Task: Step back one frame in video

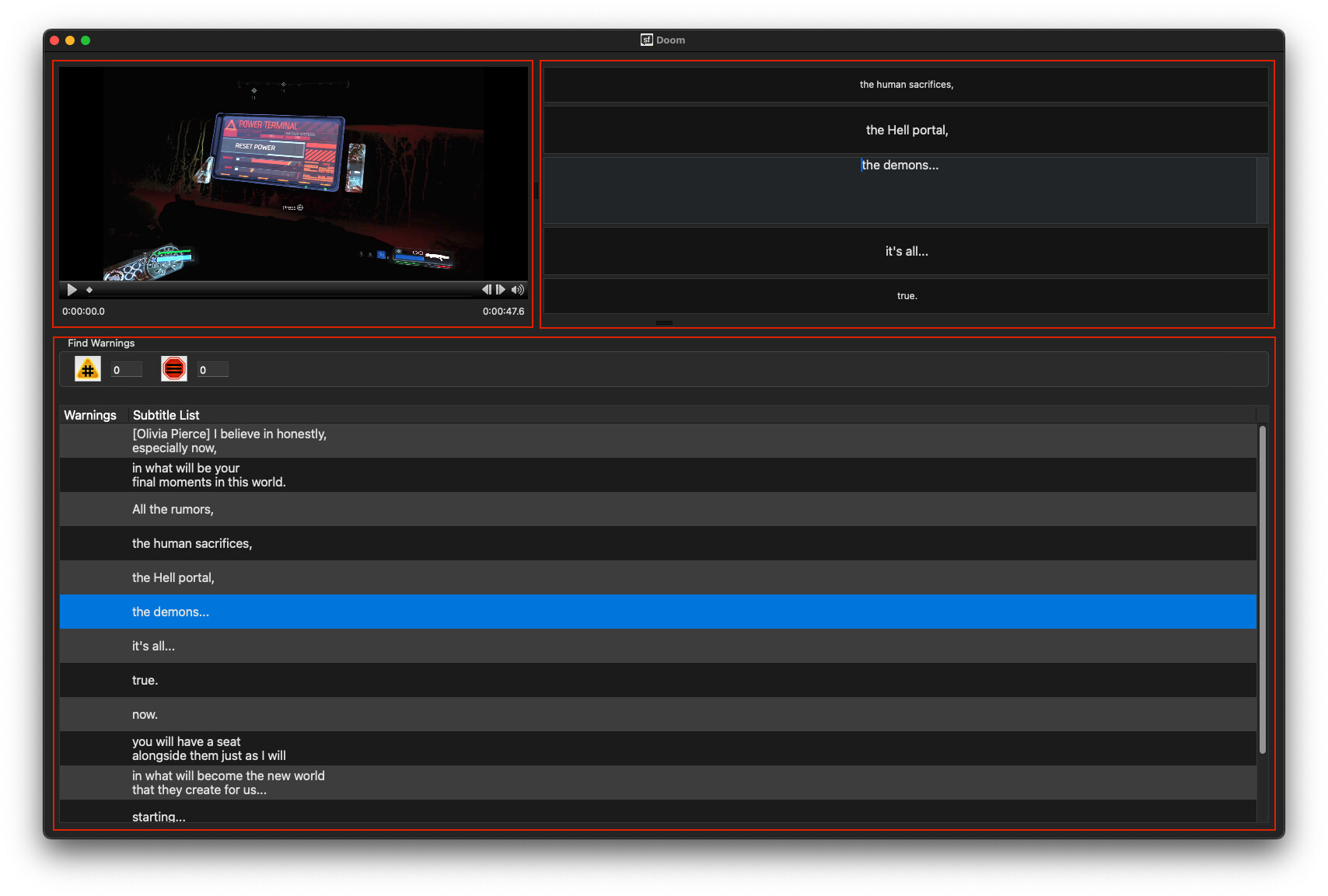Action: point(486,290)
